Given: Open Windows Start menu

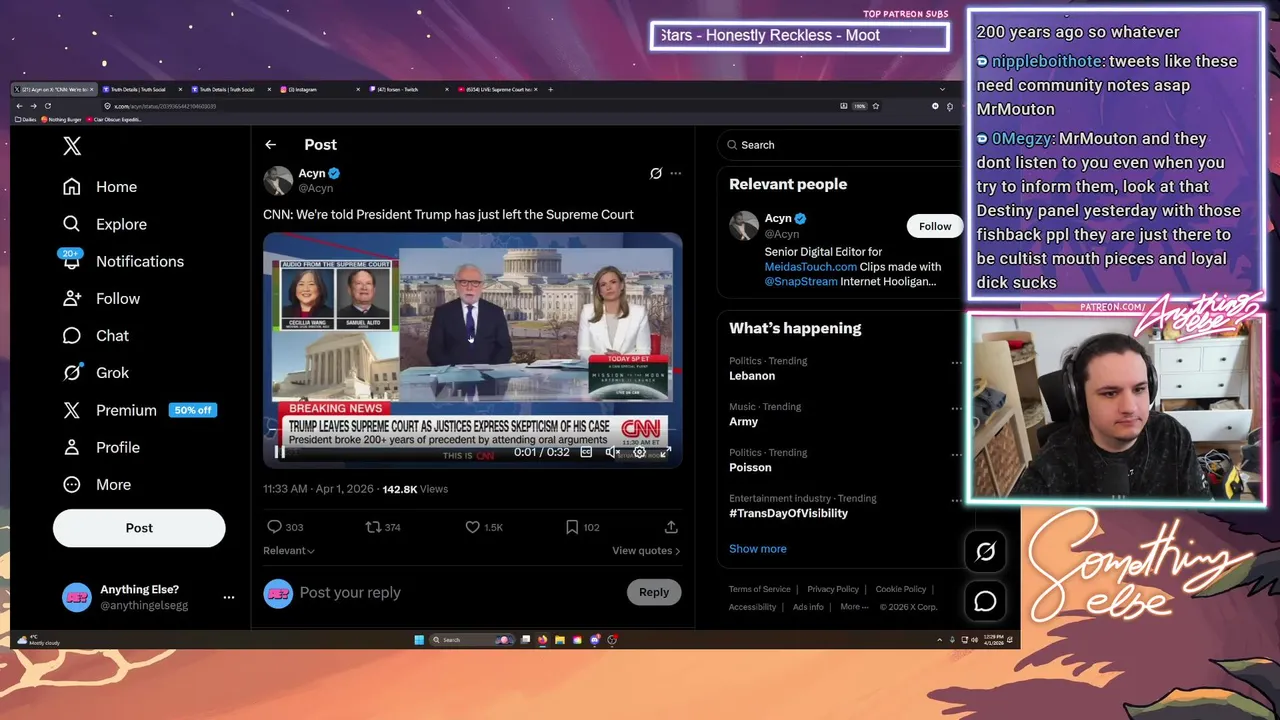Looking at the screenshot, I should click(419, 640).
